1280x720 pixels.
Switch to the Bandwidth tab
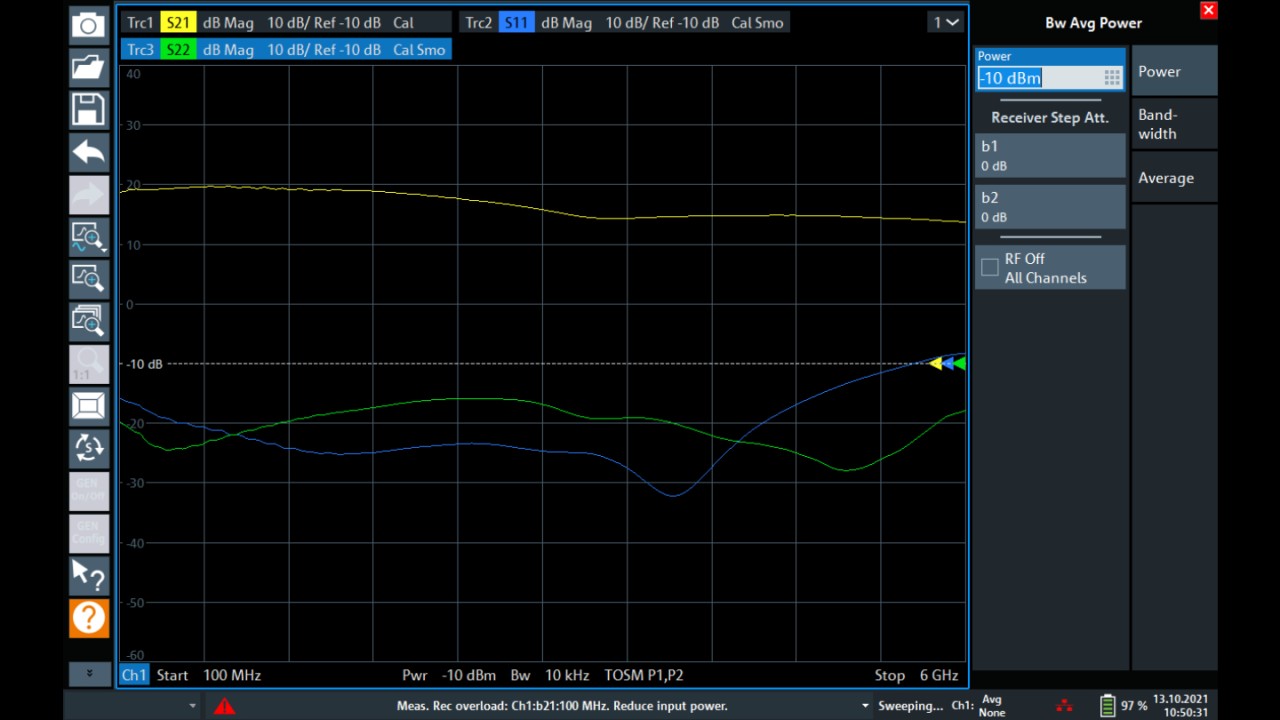click(1174, 124)
